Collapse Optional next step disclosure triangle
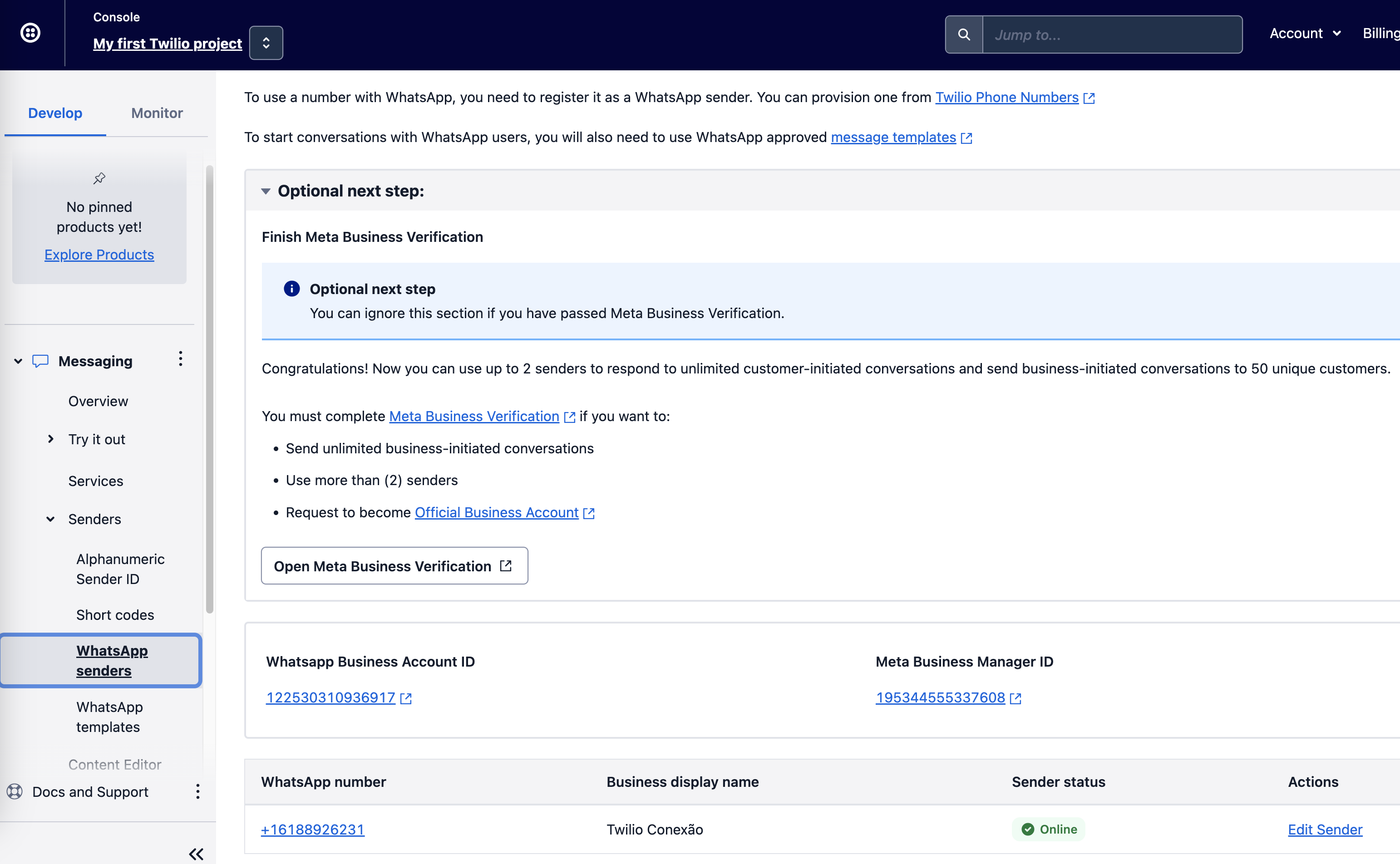 (265, 191)
